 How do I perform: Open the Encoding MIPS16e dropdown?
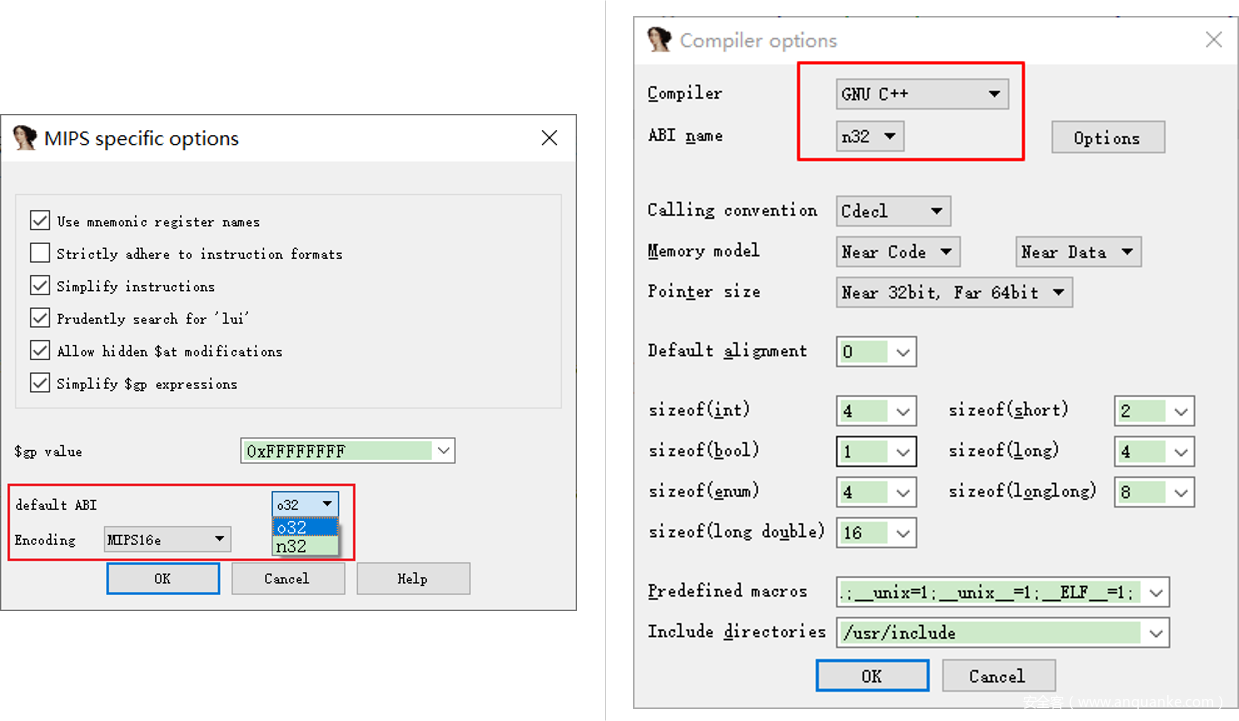point(167,540)
